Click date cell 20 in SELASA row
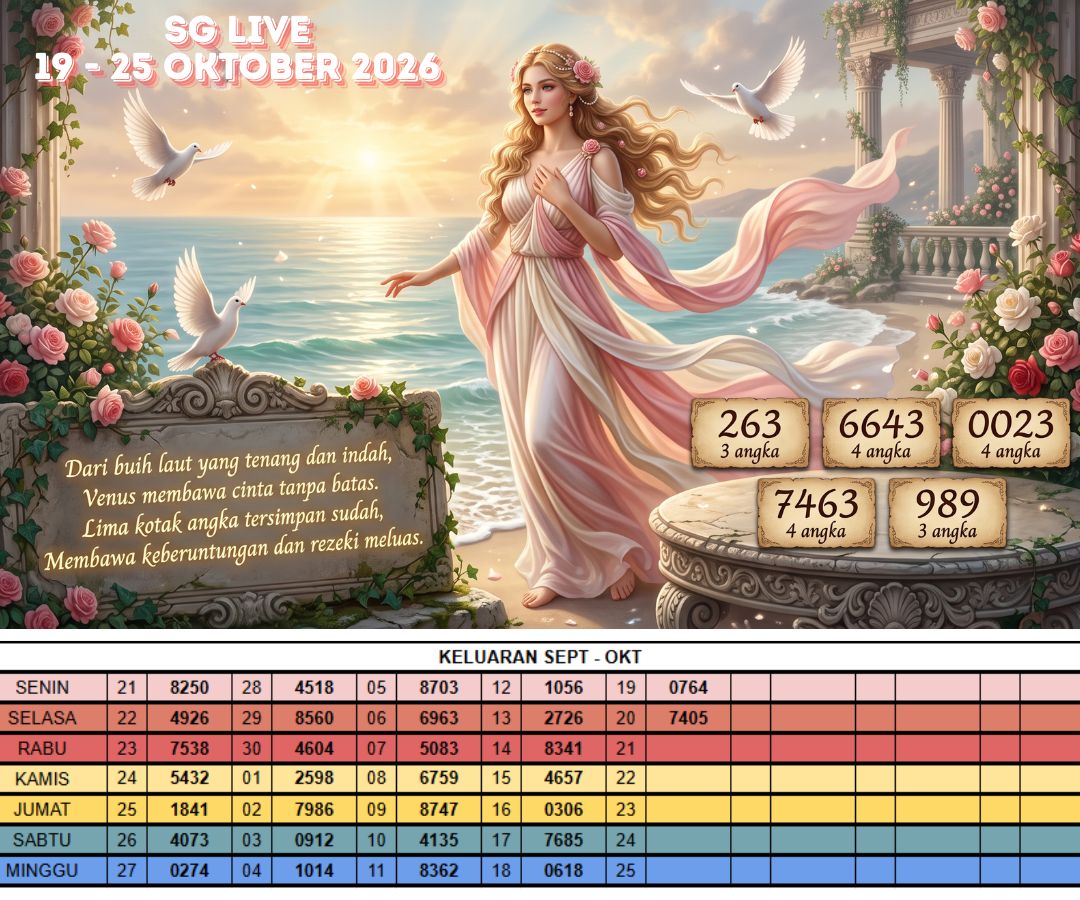Image resolution: width=1080 pixels, height=900 pixels. point(625,718)
